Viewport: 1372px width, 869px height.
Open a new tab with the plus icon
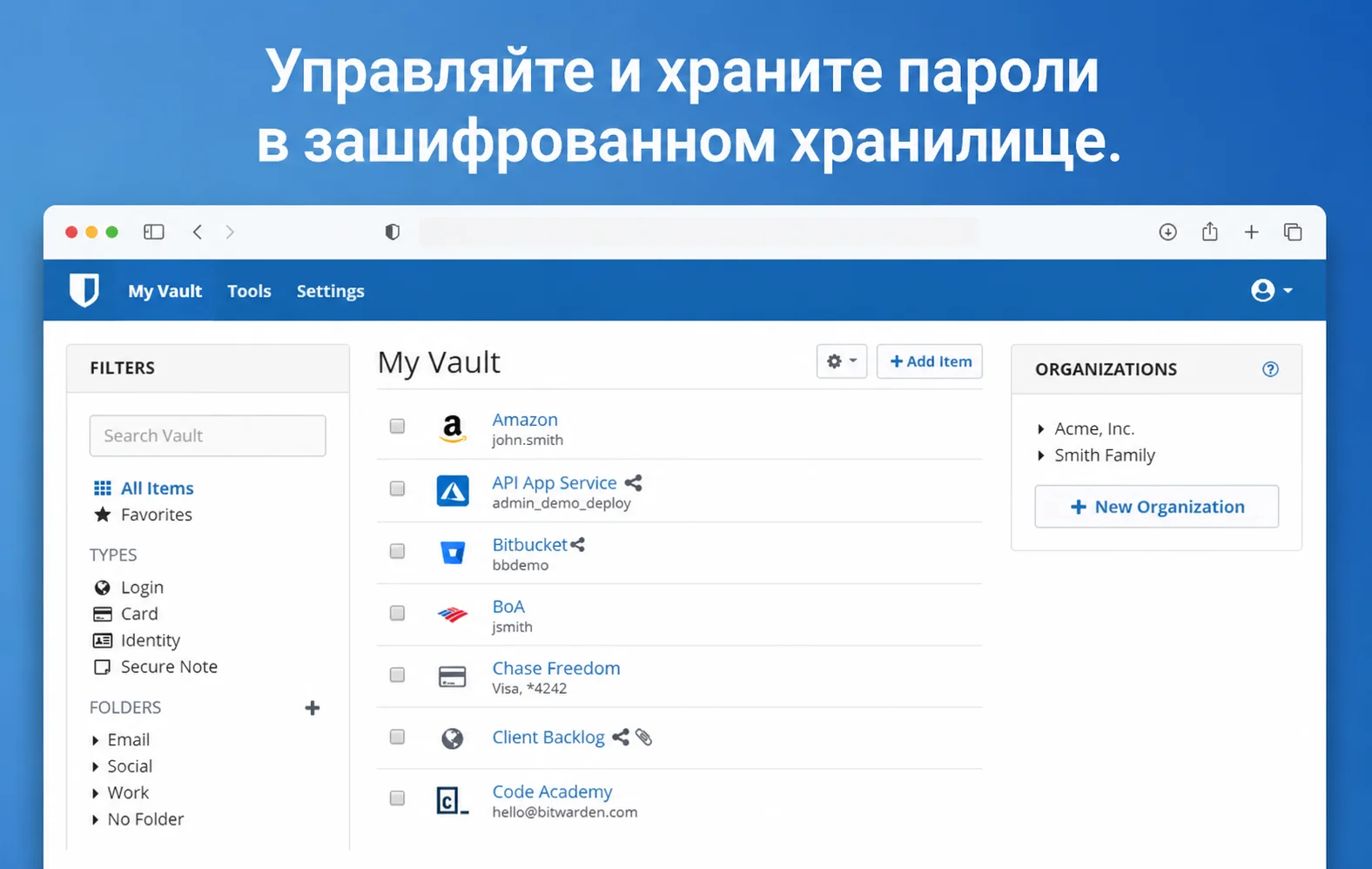[1252, 232]
